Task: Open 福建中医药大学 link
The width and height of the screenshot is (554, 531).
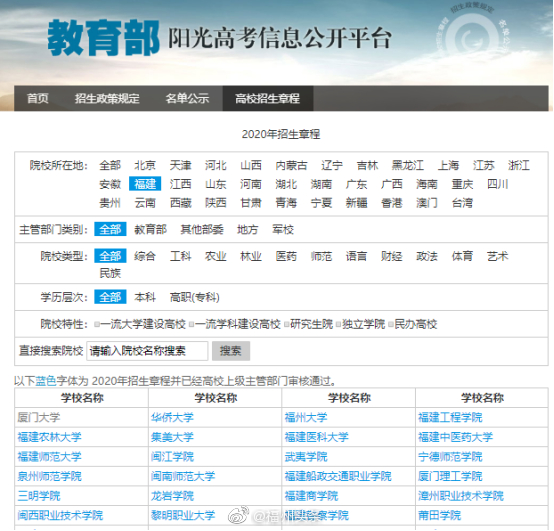Action: pos(455,437)
